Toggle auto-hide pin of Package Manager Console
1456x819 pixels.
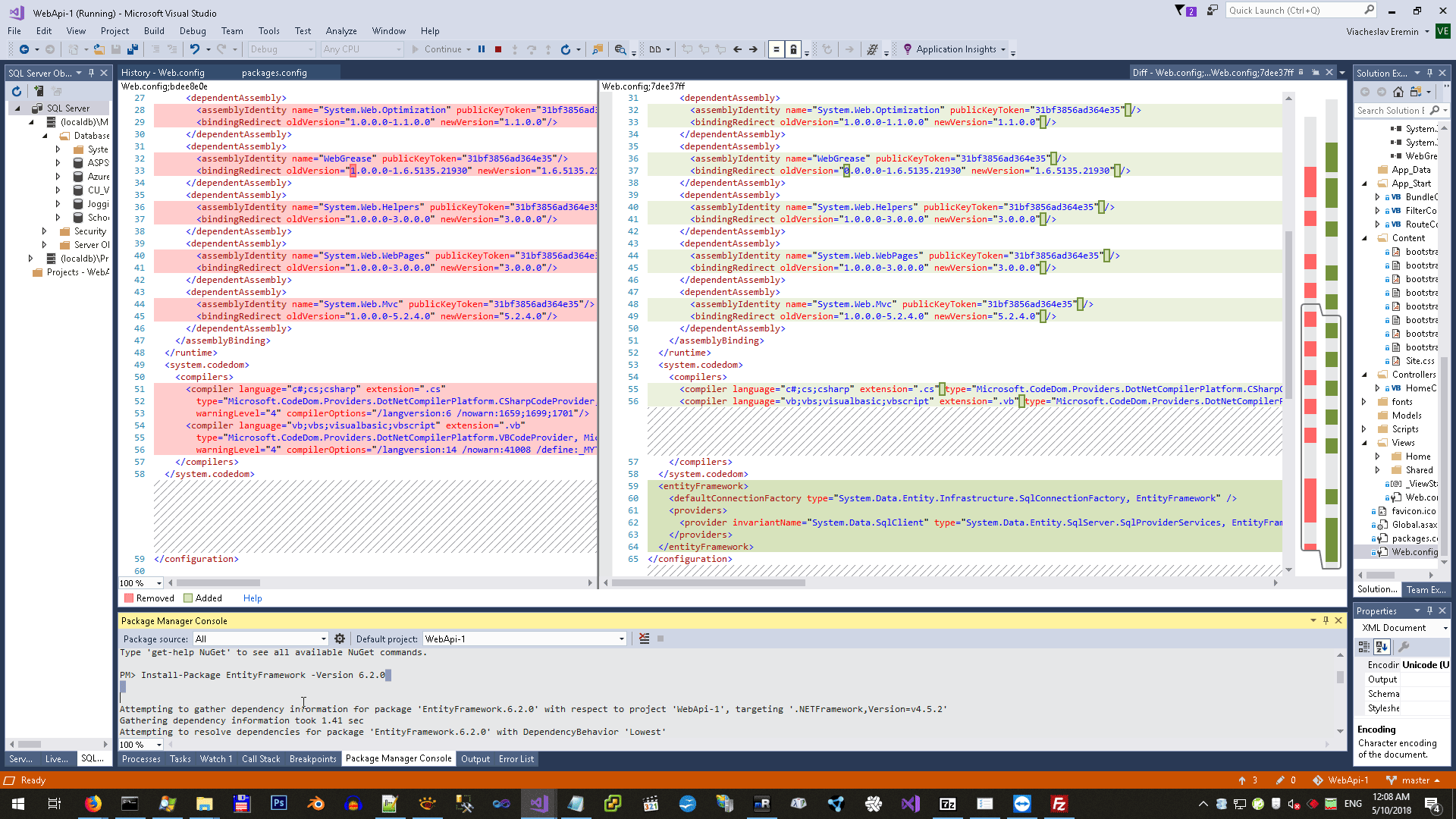point(1326,620)
